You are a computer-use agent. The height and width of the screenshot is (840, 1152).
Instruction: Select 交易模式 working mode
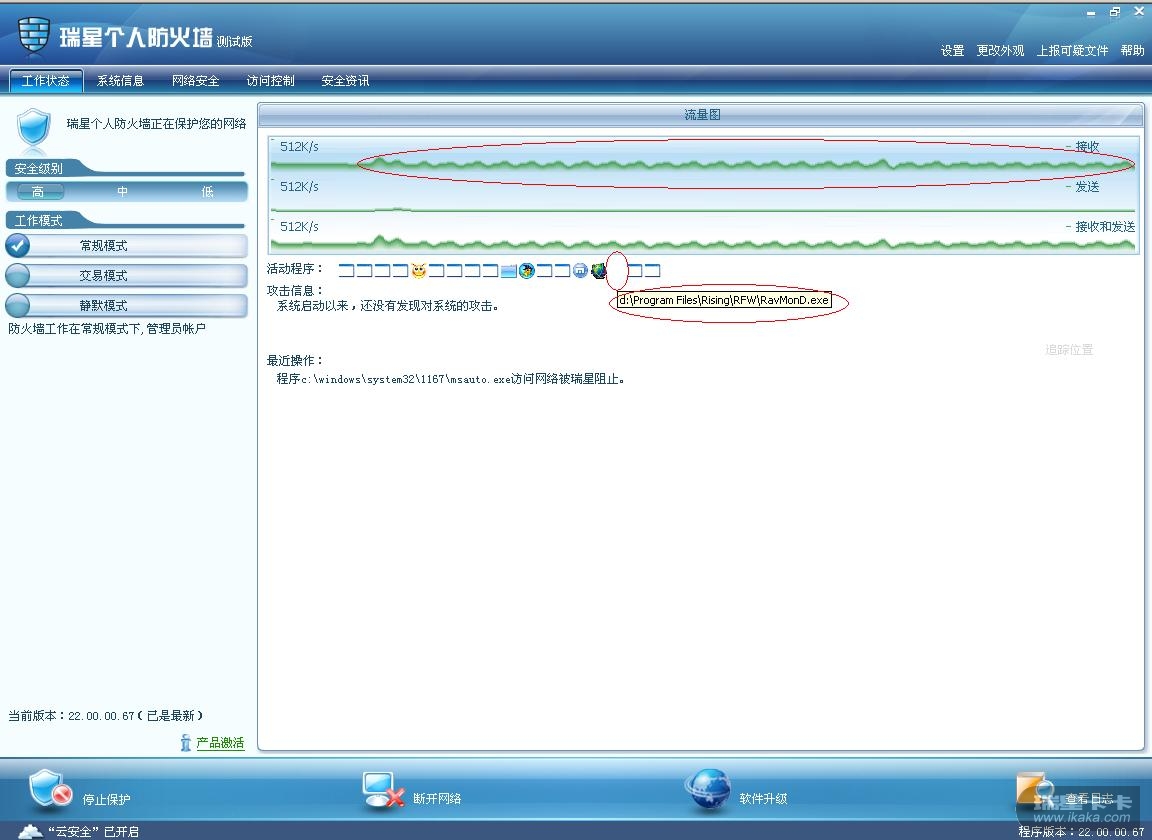point(126,276)
